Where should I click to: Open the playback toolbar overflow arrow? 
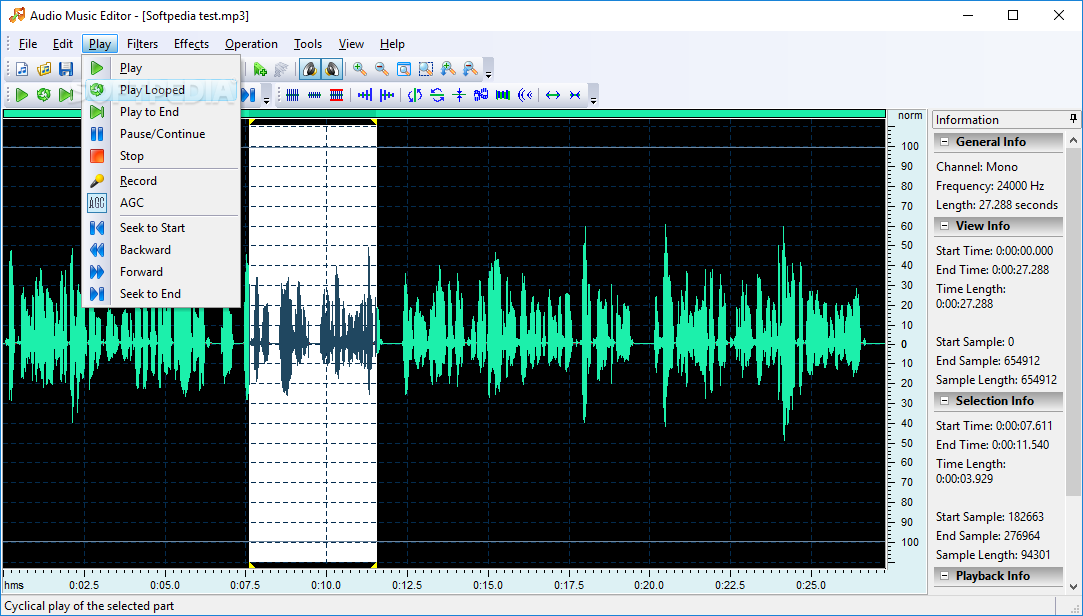pyautogui.click(x=267, y=98)
